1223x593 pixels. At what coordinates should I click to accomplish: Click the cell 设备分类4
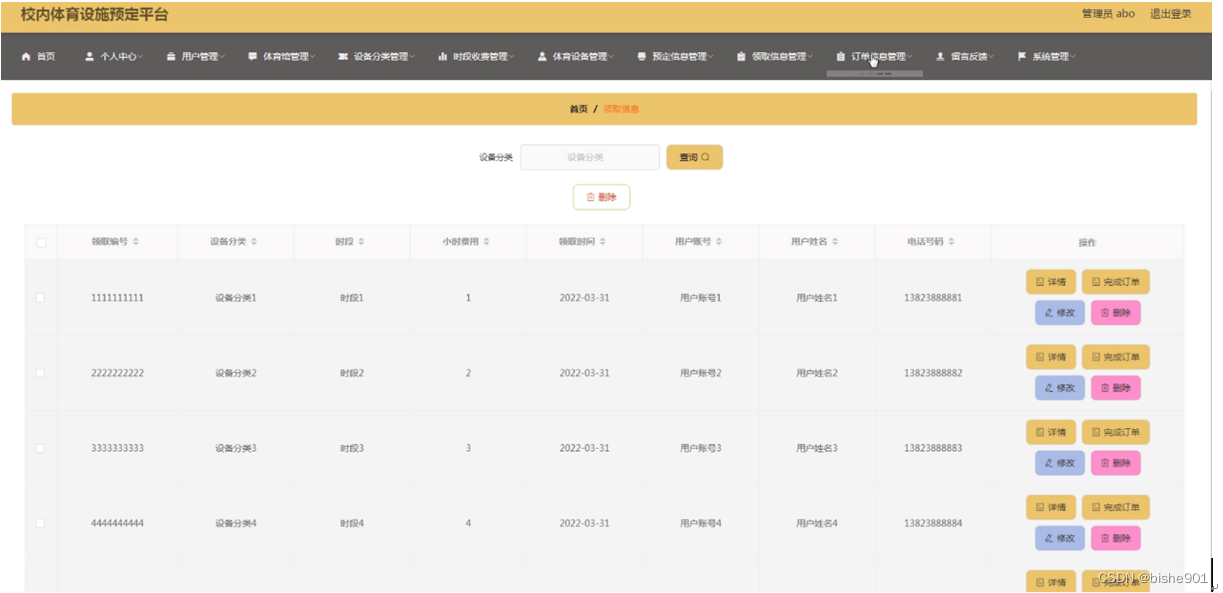(x=236, y=523)
